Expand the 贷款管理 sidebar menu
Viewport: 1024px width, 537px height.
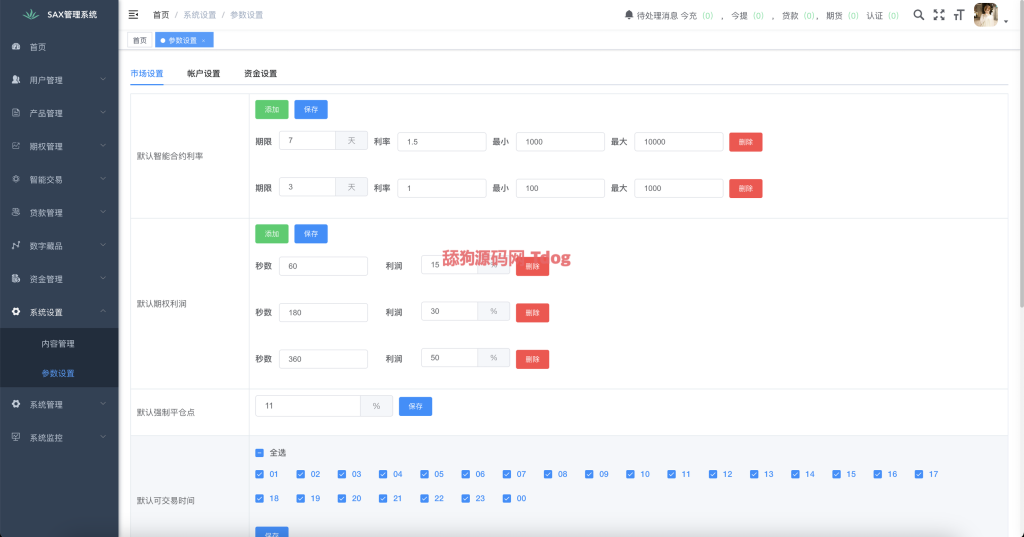coord(59,213)
